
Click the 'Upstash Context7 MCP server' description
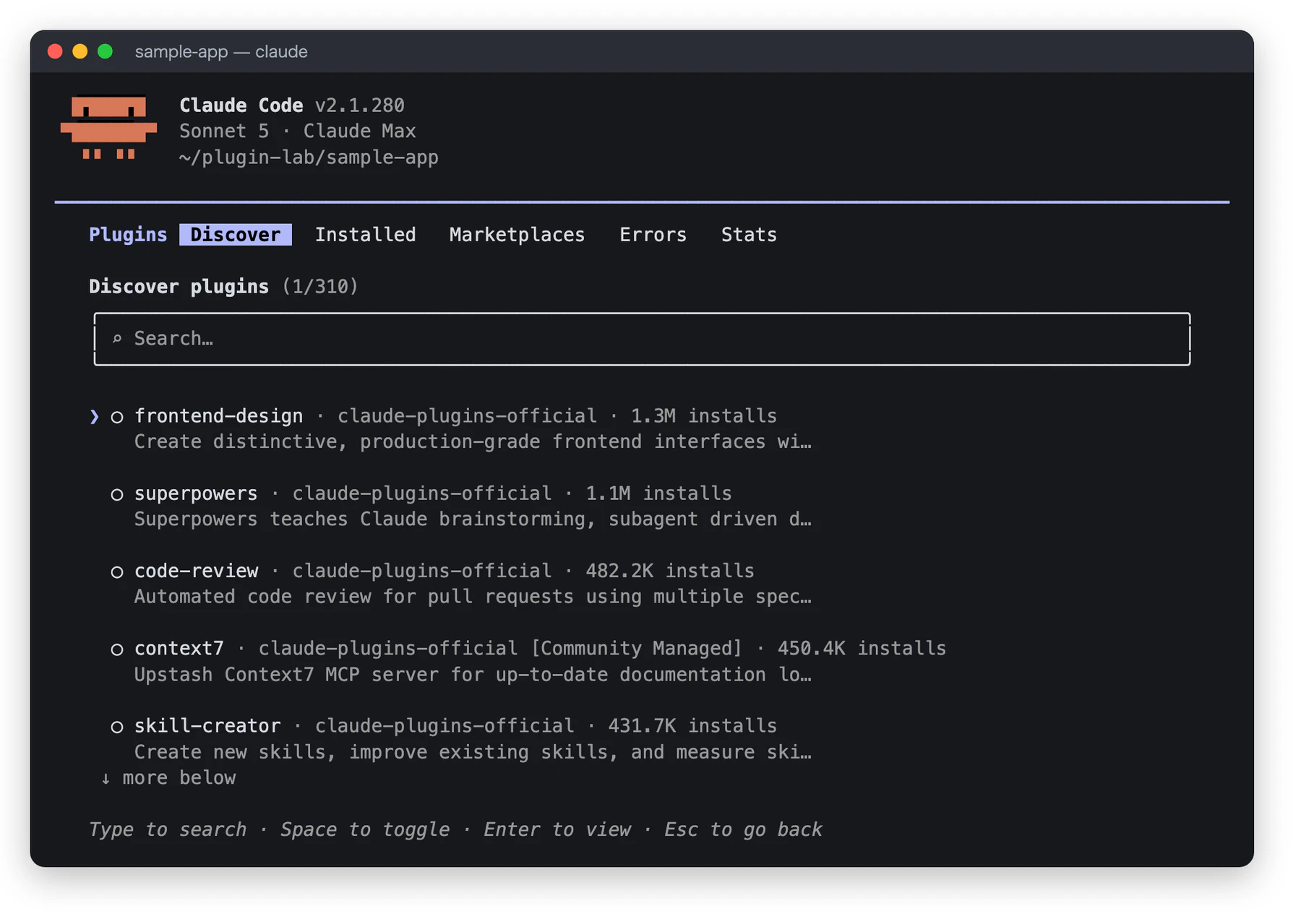tap(473, 674)
